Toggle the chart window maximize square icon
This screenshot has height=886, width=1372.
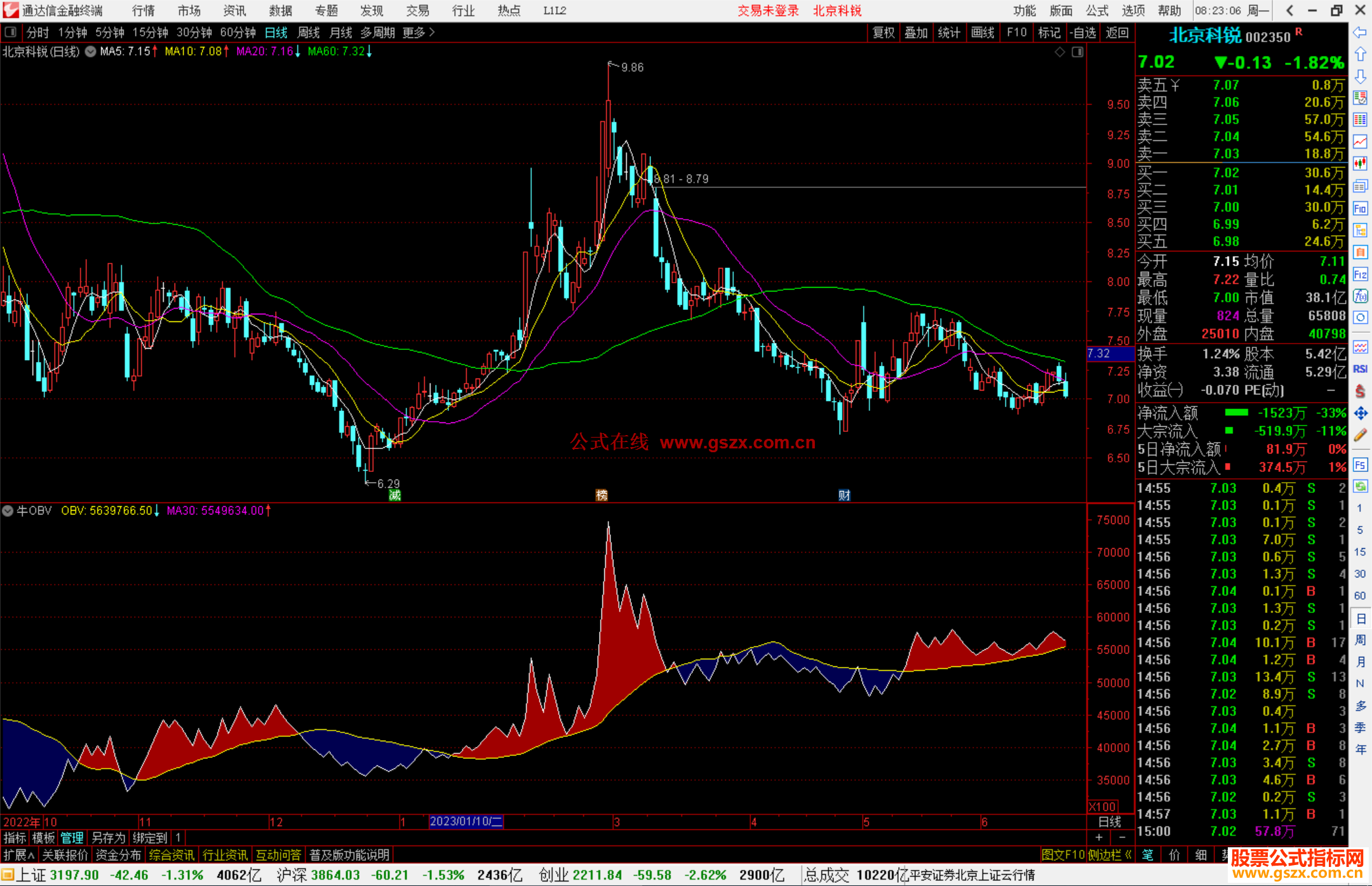(1077, 52)
